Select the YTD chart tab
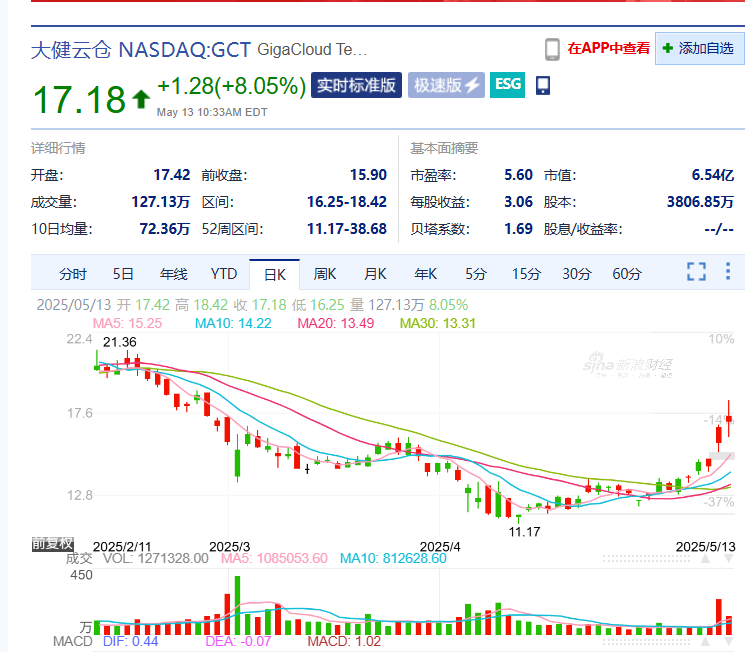 point(224,274)
